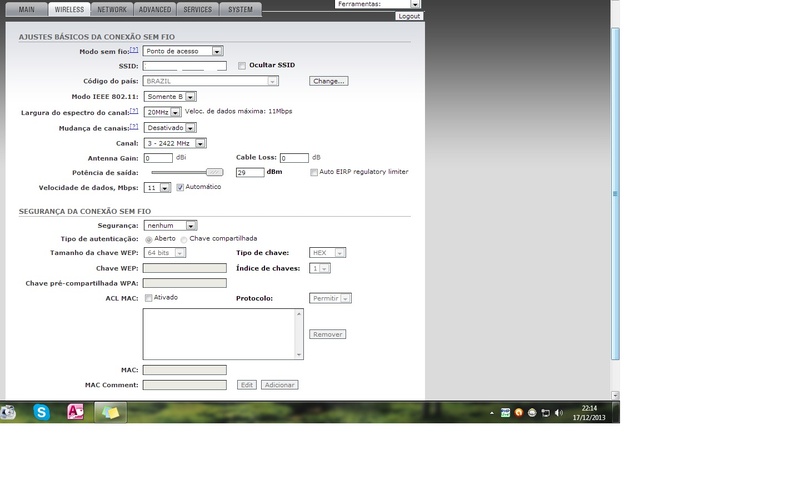Show hidden system tray icons arrow
The width and height of the screenshot is (800, 500).
(492, 413)
